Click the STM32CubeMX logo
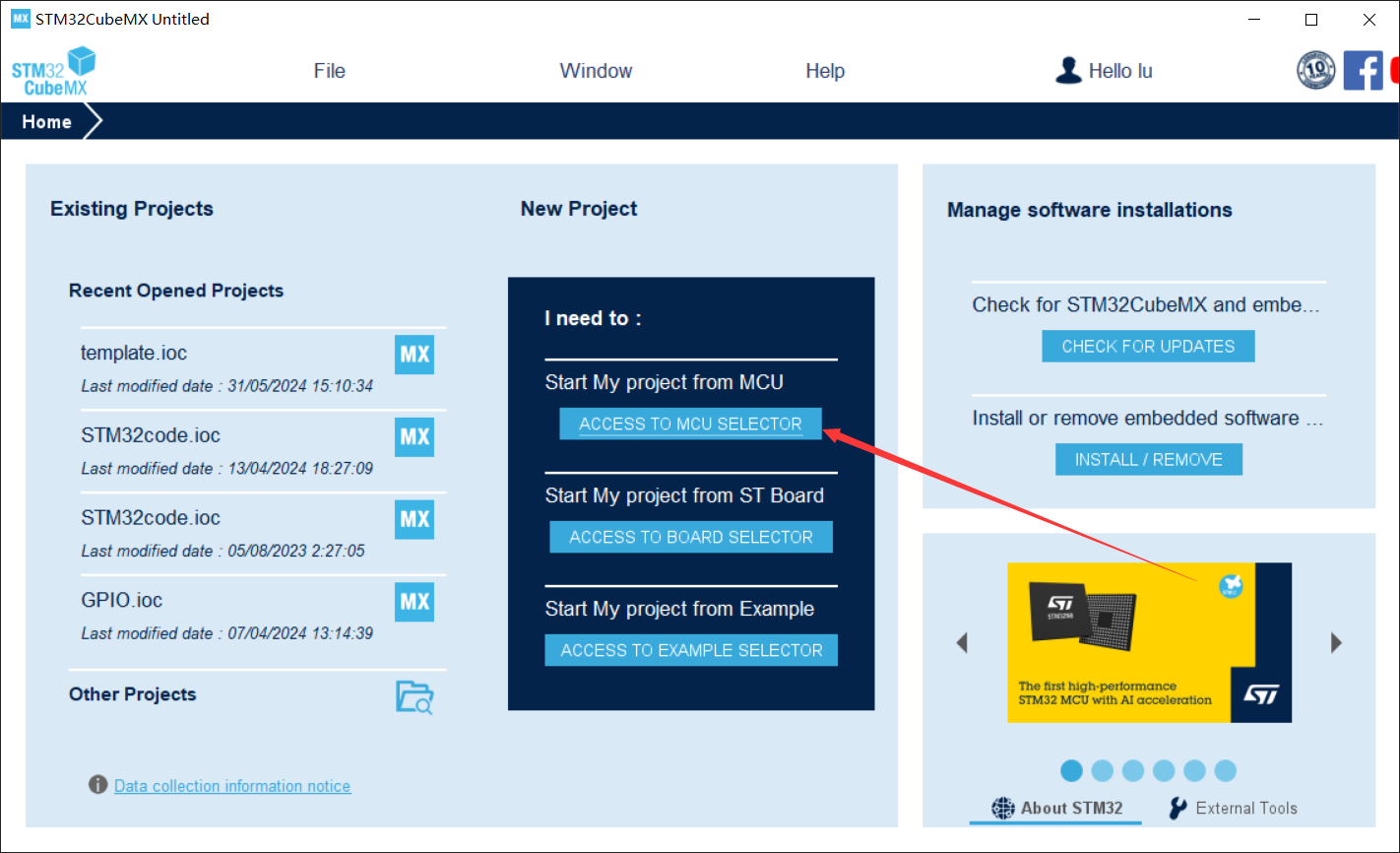This screenshot has height=853, width=1400. tap(54, 72)
